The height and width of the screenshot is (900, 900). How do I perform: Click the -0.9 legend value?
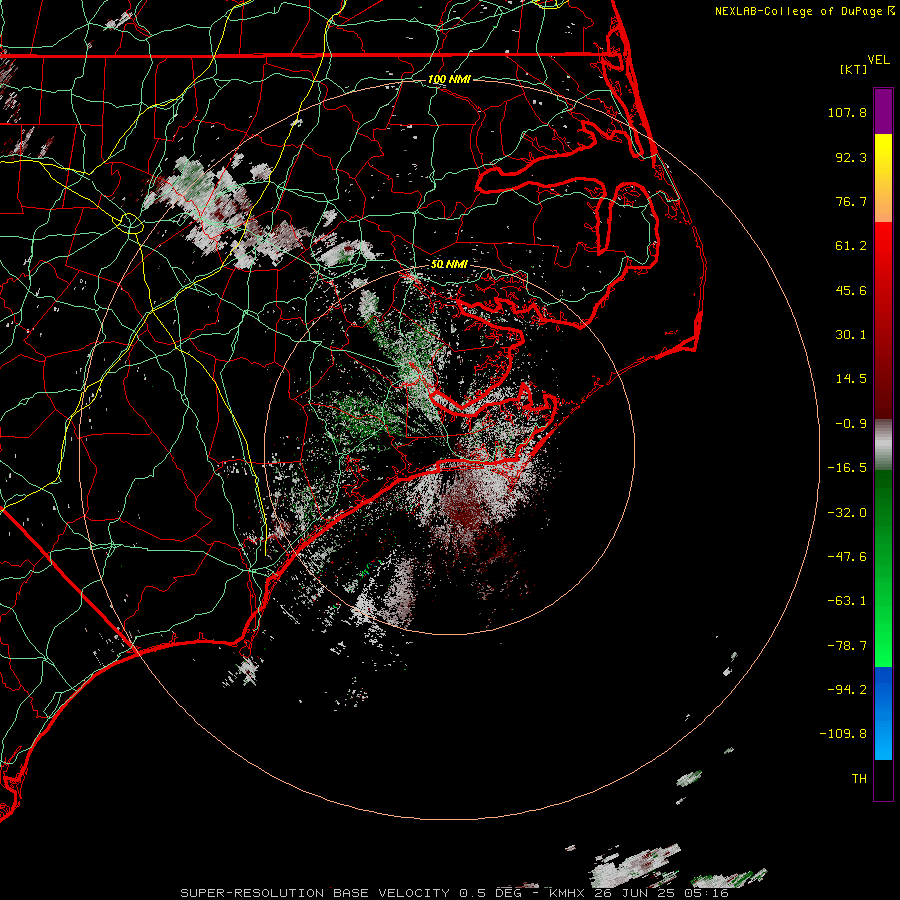[x=851, y=424]
